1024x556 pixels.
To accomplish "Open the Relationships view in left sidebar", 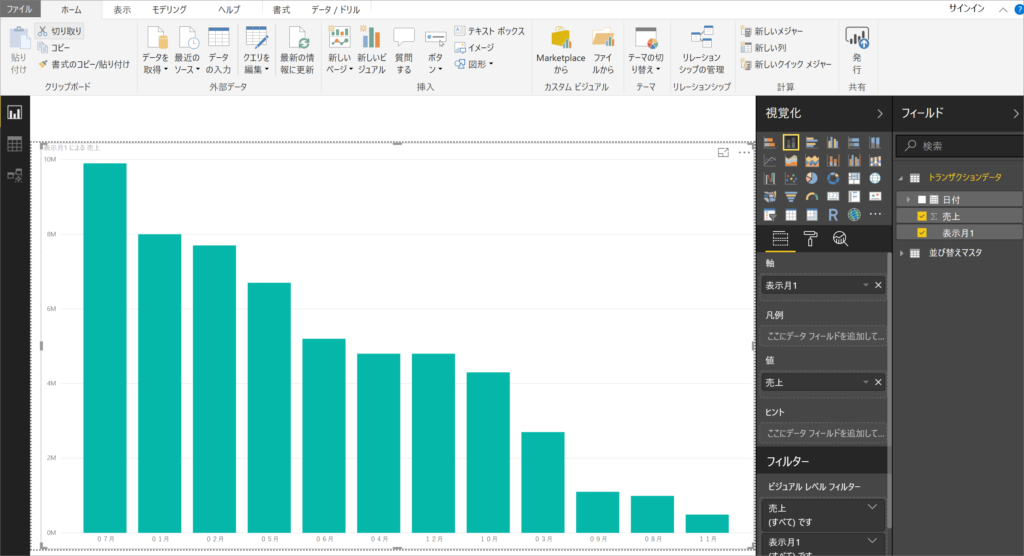I will (14, 175).
